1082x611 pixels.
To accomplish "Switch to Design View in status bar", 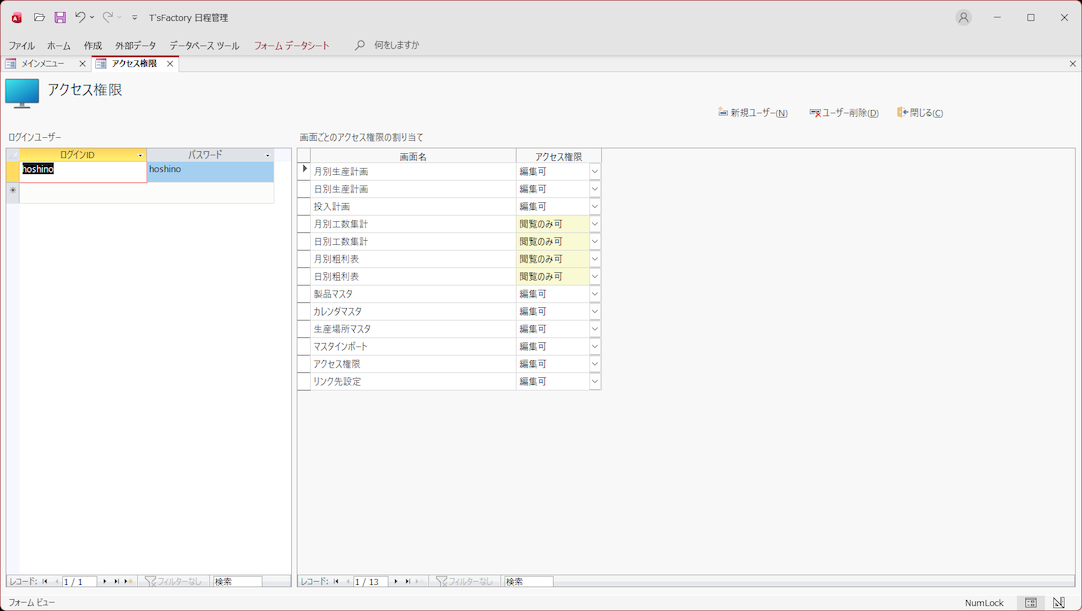I will pyautogui.click(x=1059, y=603).
